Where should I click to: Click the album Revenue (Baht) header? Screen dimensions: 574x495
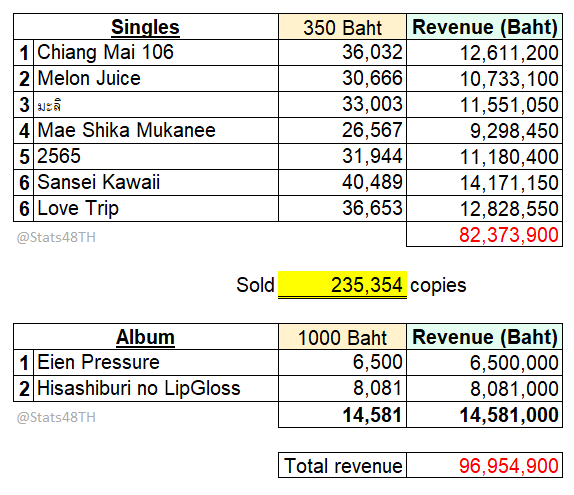pyautogui.click(x=484, y=336)
